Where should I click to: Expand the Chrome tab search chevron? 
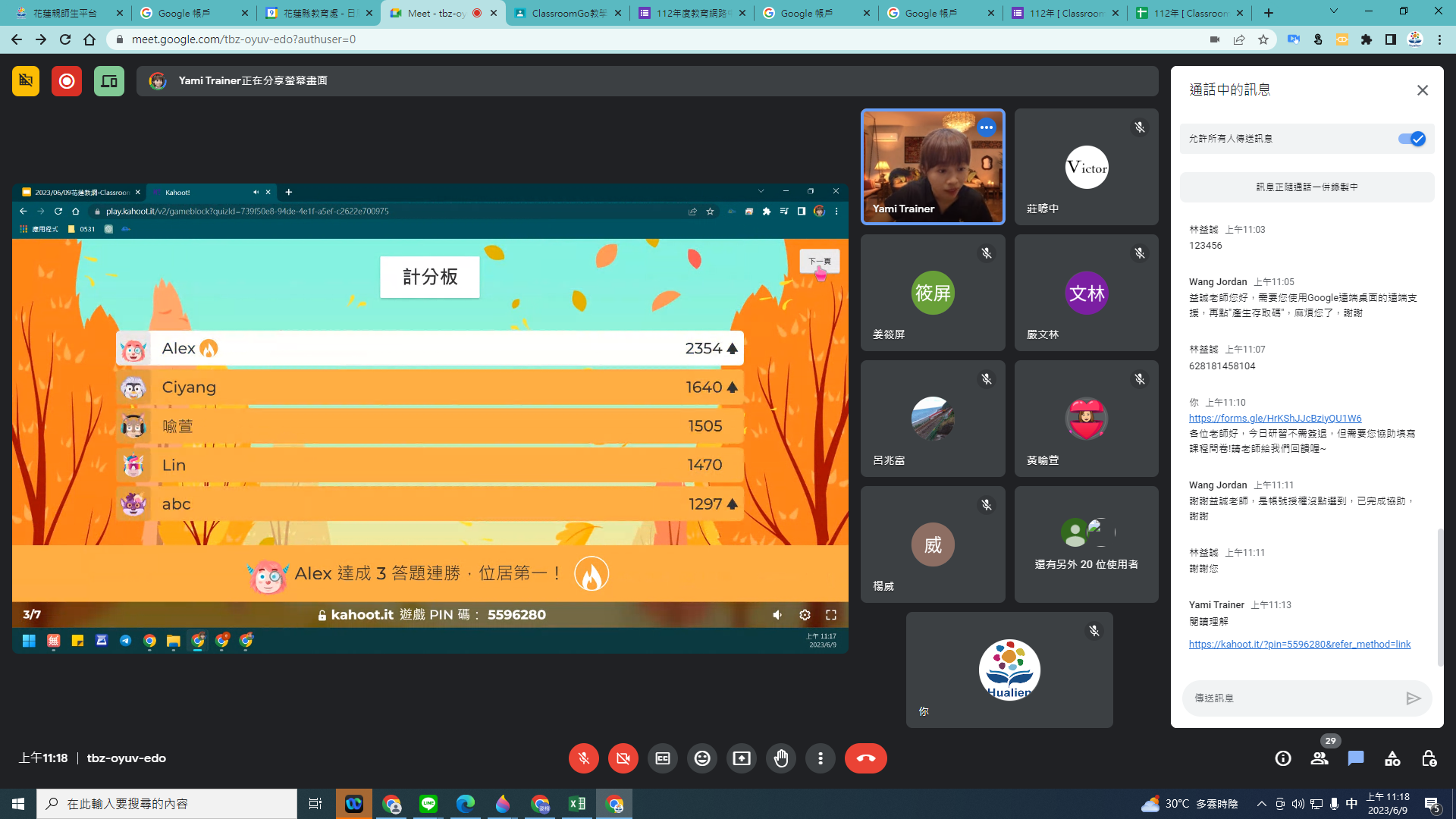pyautogui.click(x=1333, y=12)
